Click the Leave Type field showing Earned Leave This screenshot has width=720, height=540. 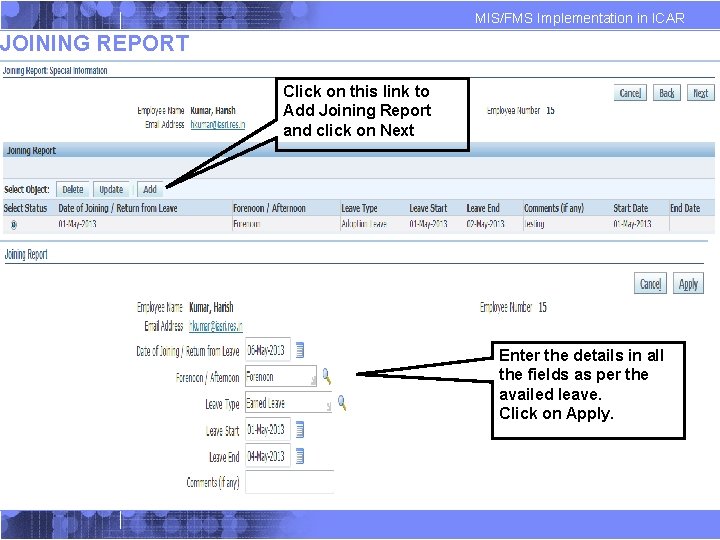pyautogui.click(x=288, y=403)
